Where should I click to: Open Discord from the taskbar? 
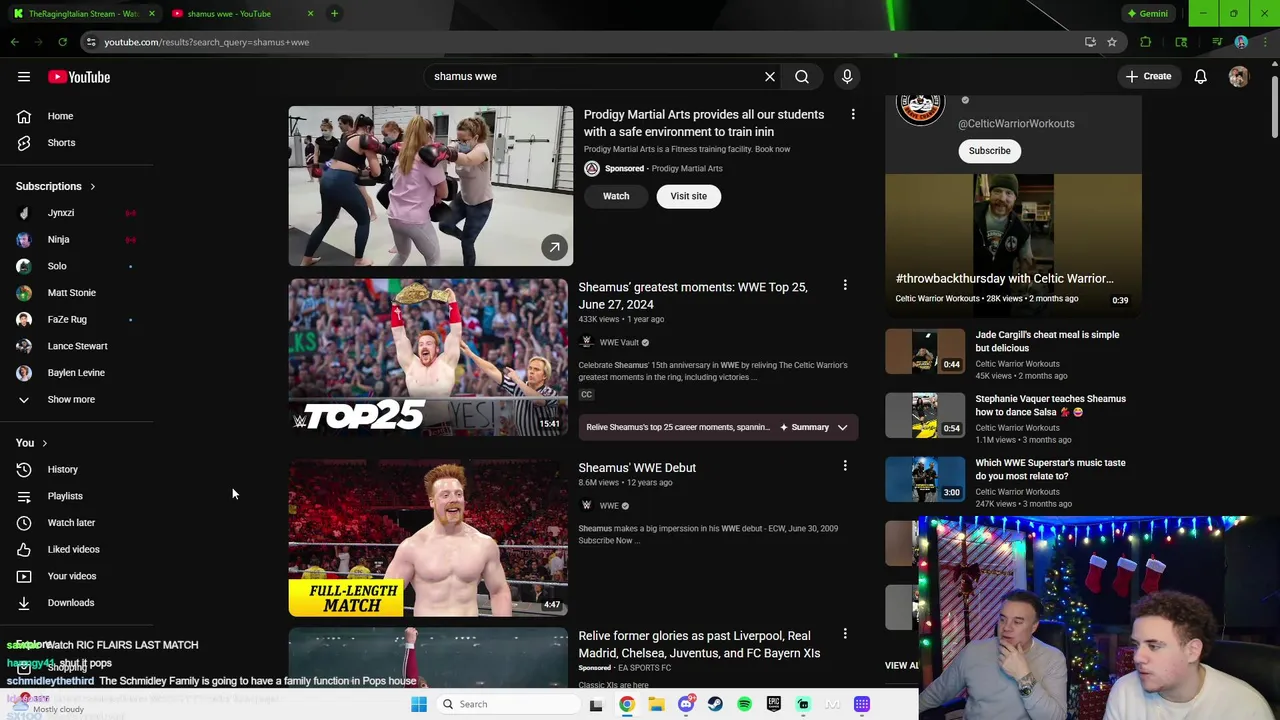(x=685, y=704)
